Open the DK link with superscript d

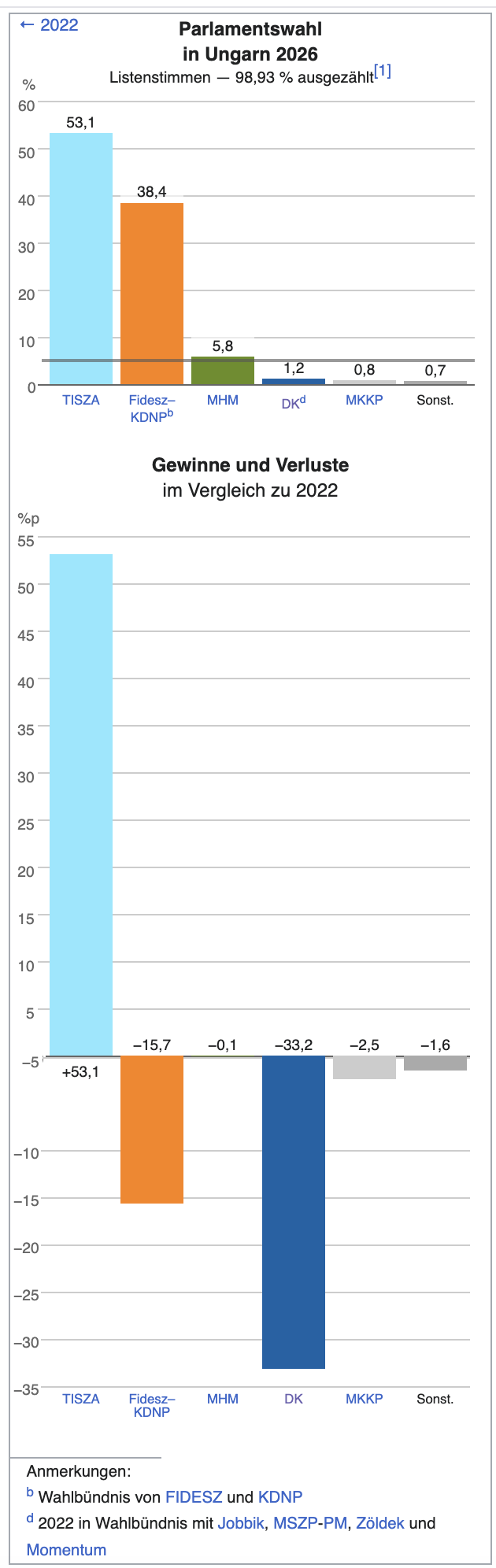tap(292, 403)
